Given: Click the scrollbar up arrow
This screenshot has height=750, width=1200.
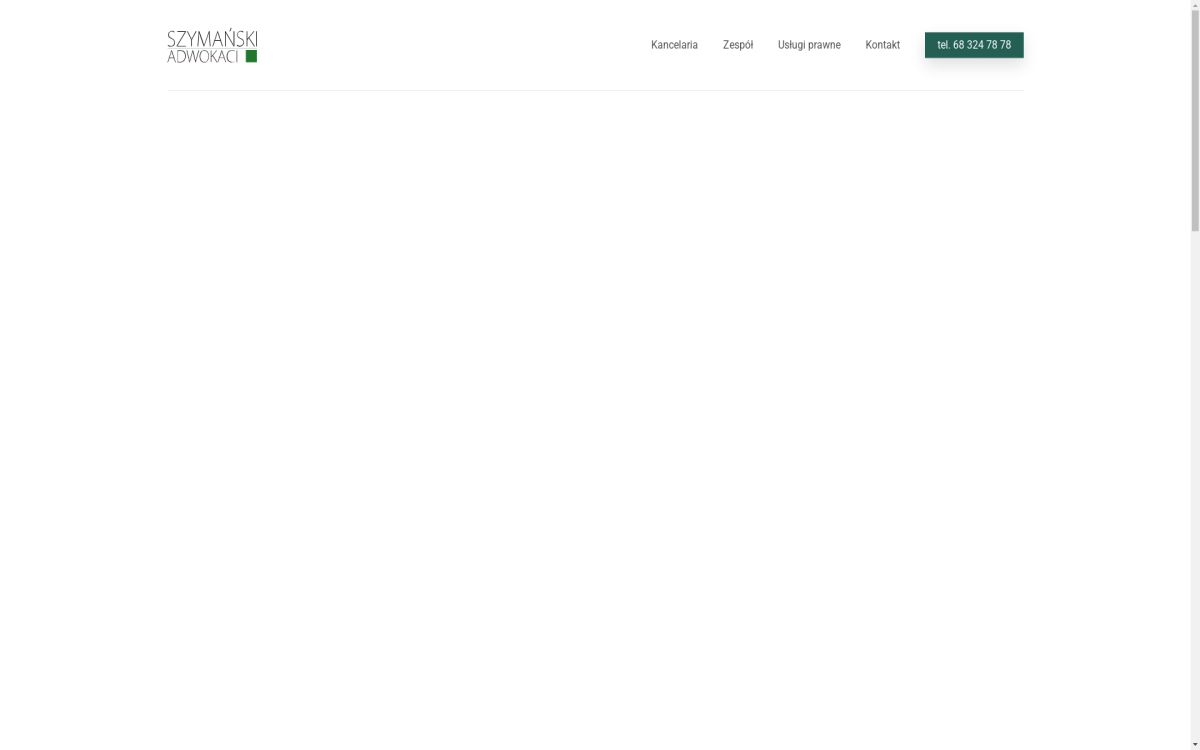Looking at the screenshot, I should tap(1194, 5).
